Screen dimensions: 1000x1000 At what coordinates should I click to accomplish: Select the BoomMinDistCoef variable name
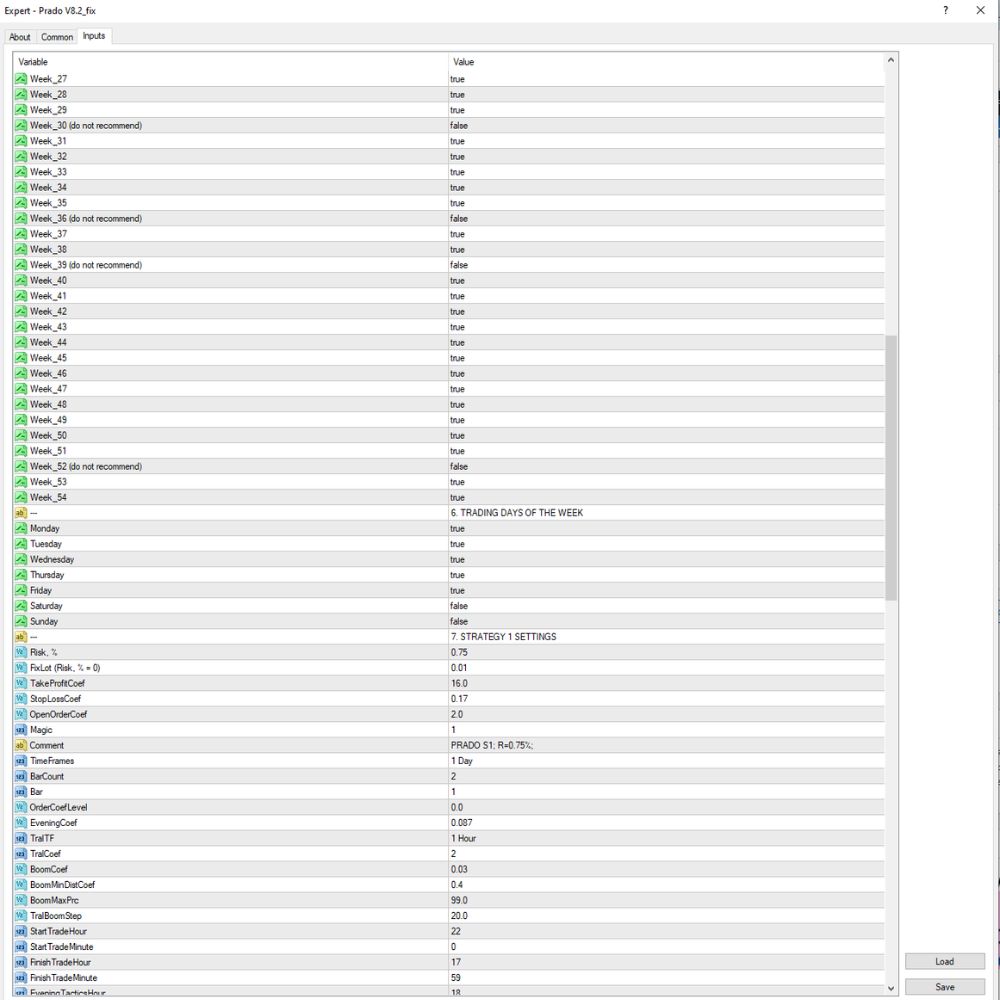coord(62,885)
